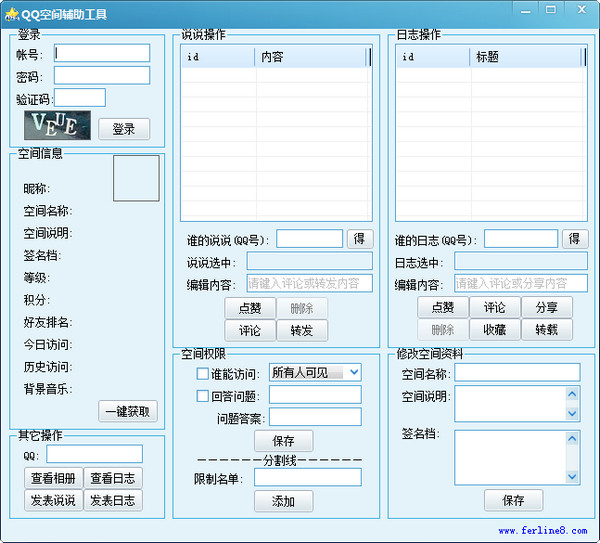Click the 帐号 account input field
The image size is (600, 543).
102,53
